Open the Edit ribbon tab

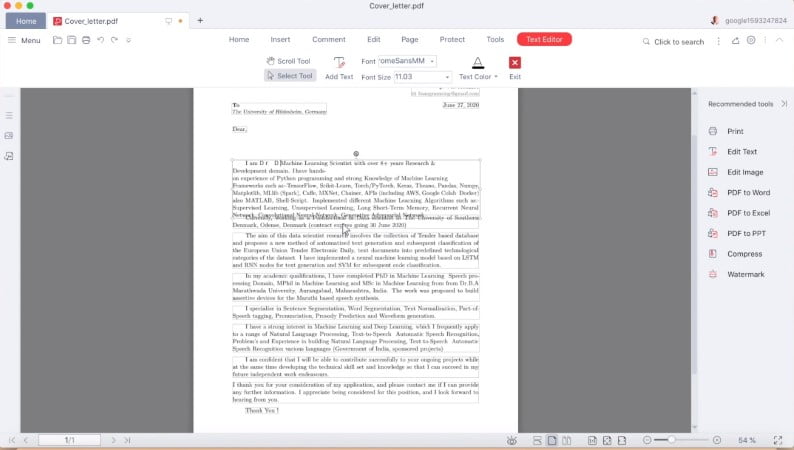click(x=374, y=39)
